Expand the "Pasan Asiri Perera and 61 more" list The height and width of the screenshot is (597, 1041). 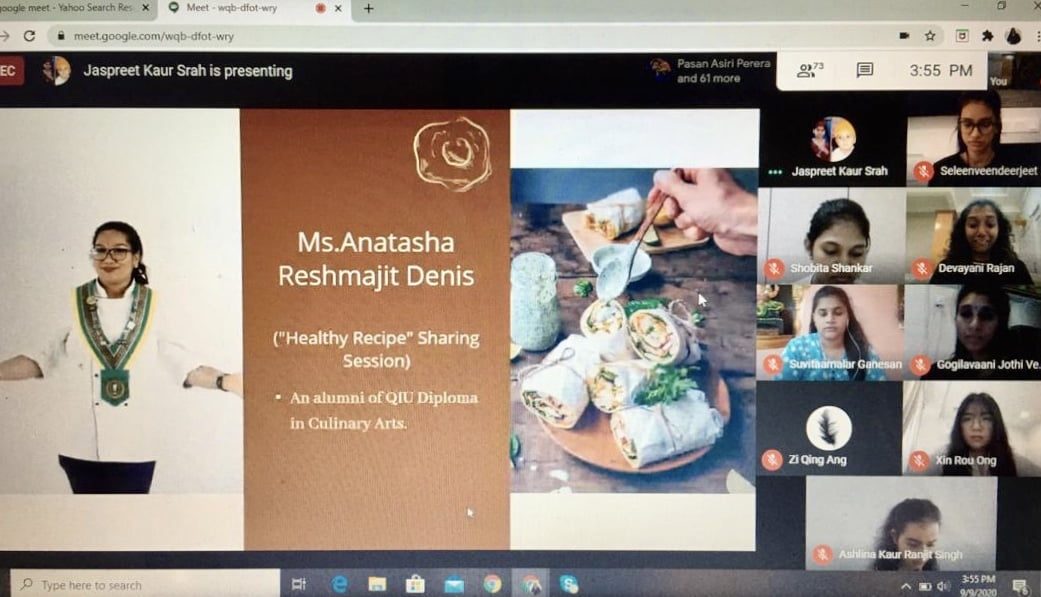click(711, 70)
